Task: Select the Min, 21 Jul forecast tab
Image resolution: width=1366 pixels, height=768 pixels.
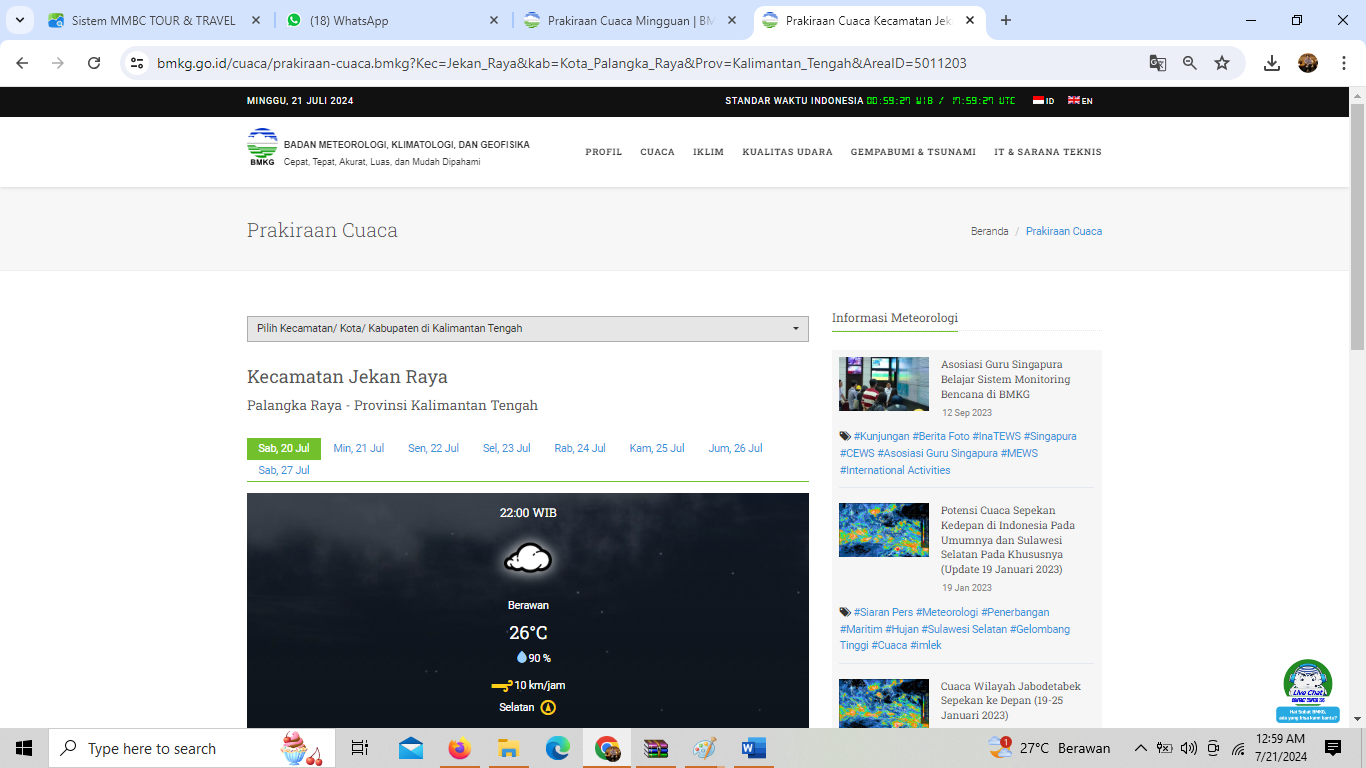Action: coord(359,448)
